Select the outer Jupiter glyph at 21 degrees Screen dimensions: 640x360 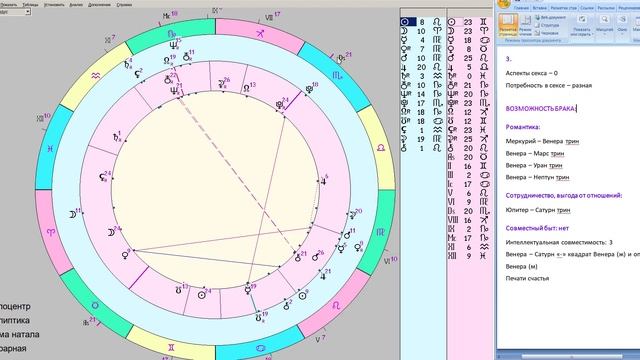324,276
